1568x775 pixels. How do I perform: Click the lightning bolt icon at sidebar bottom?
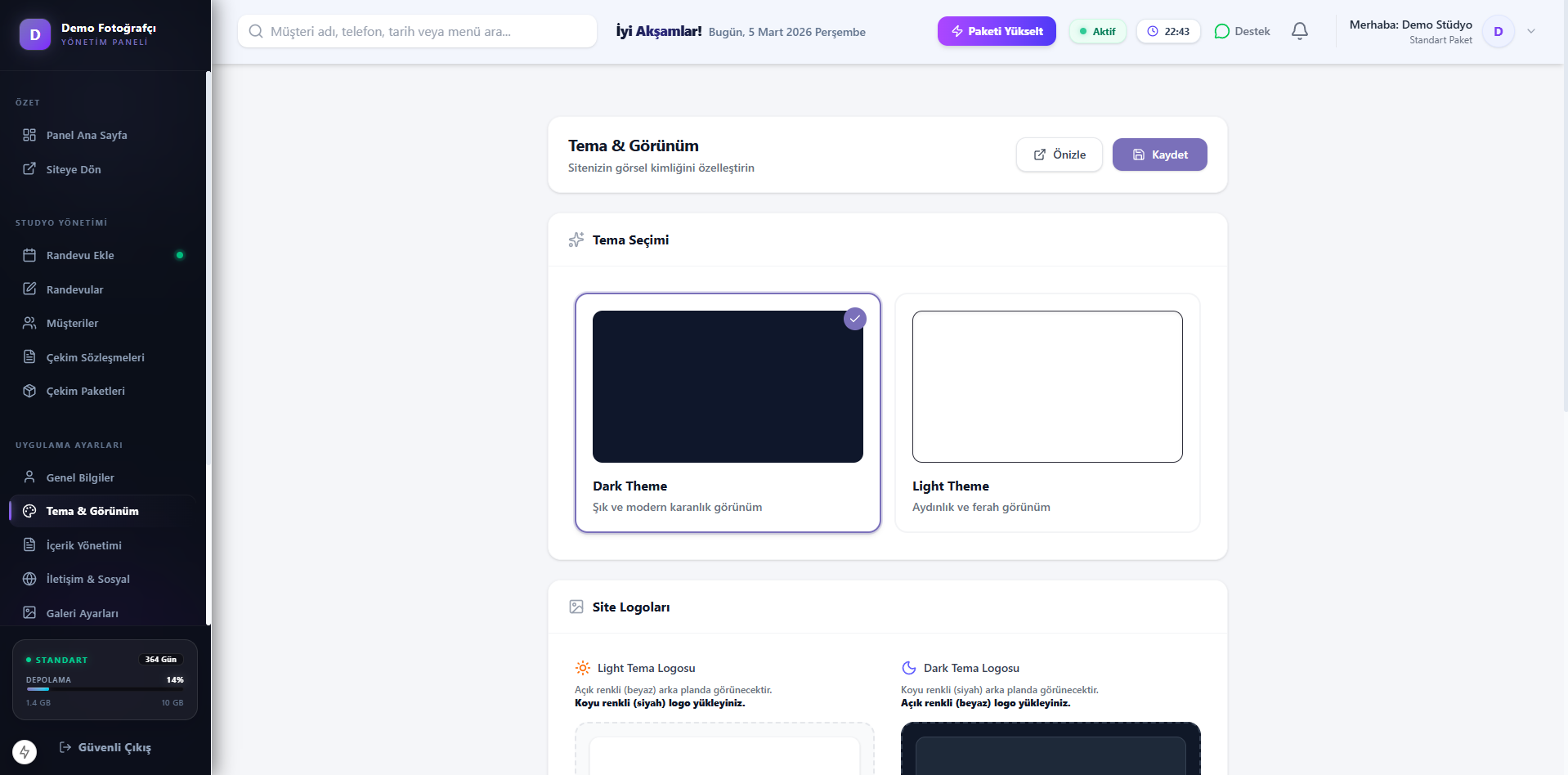point(25,751)
